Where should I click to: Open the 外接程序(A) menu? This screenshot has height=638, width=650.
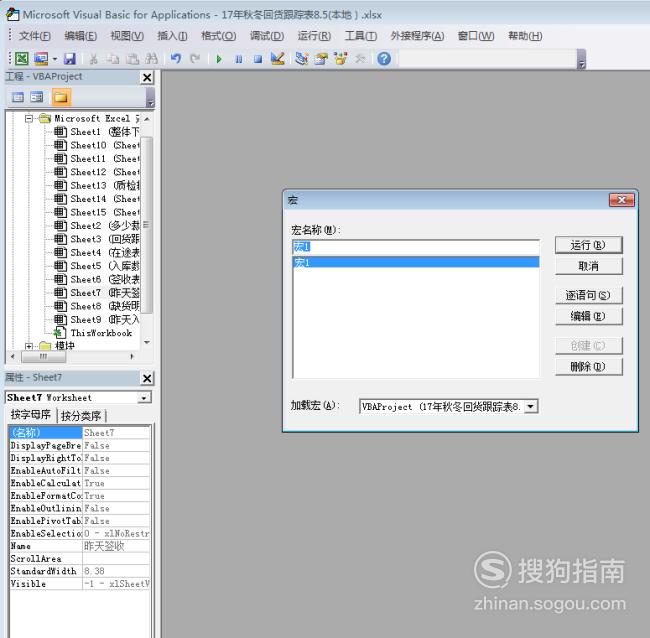click(417, 36)
